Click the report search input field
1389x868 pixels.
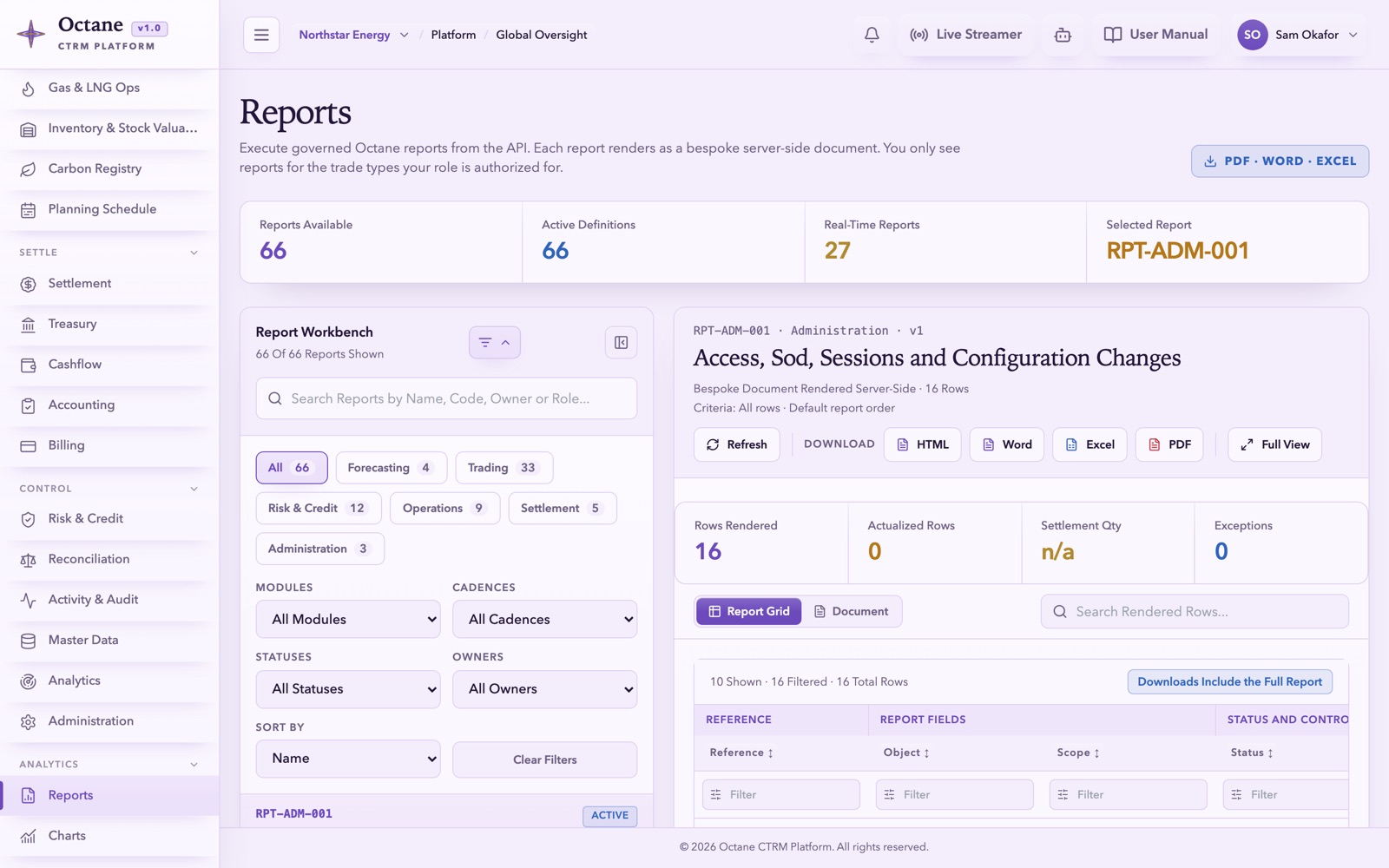[x=446, y=398]
